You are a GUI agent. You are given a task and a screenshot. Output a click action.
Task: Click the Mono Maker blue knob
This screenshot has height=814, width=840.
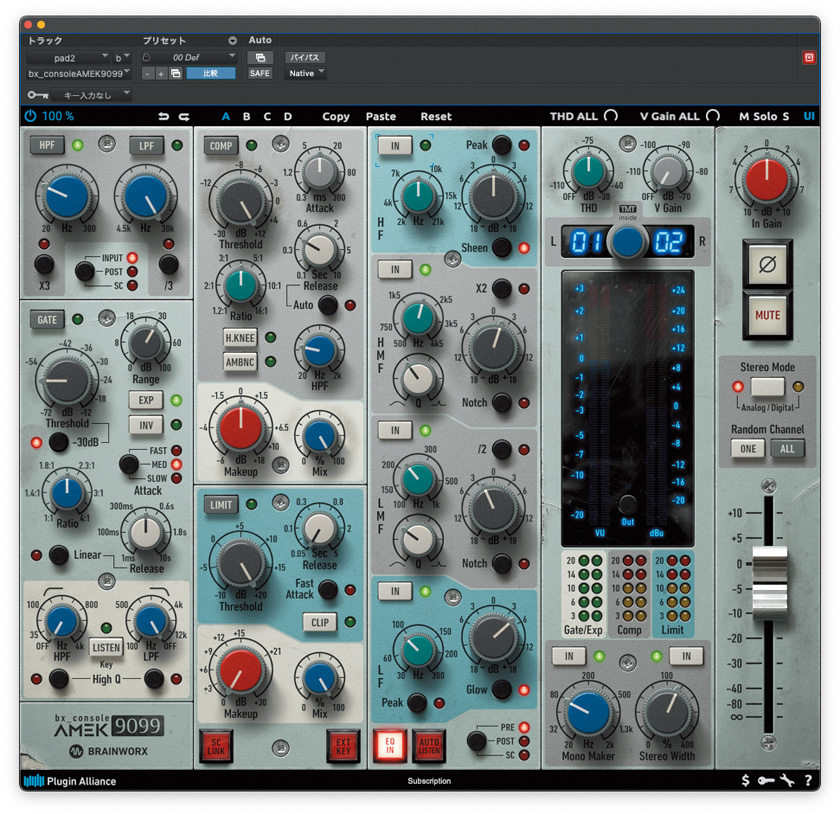tap(588, 712)
